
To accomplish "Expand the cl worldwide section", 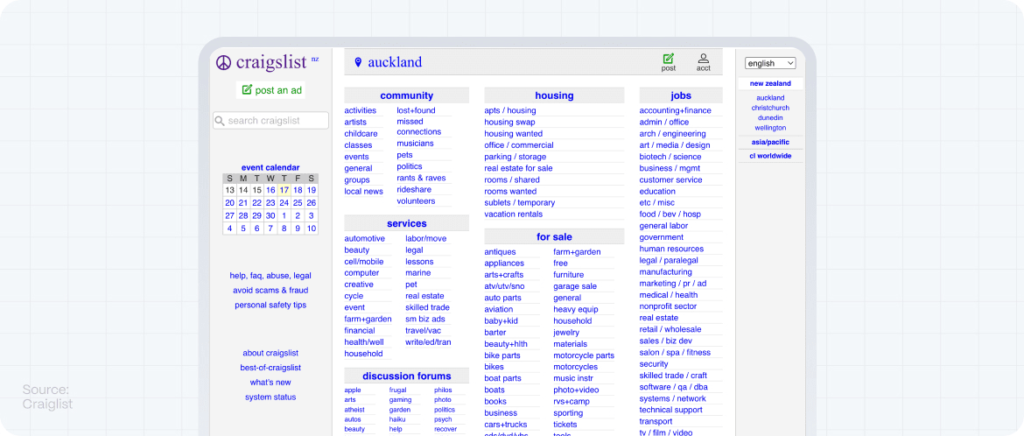I will pyautogui.click(x=770, y=156).
